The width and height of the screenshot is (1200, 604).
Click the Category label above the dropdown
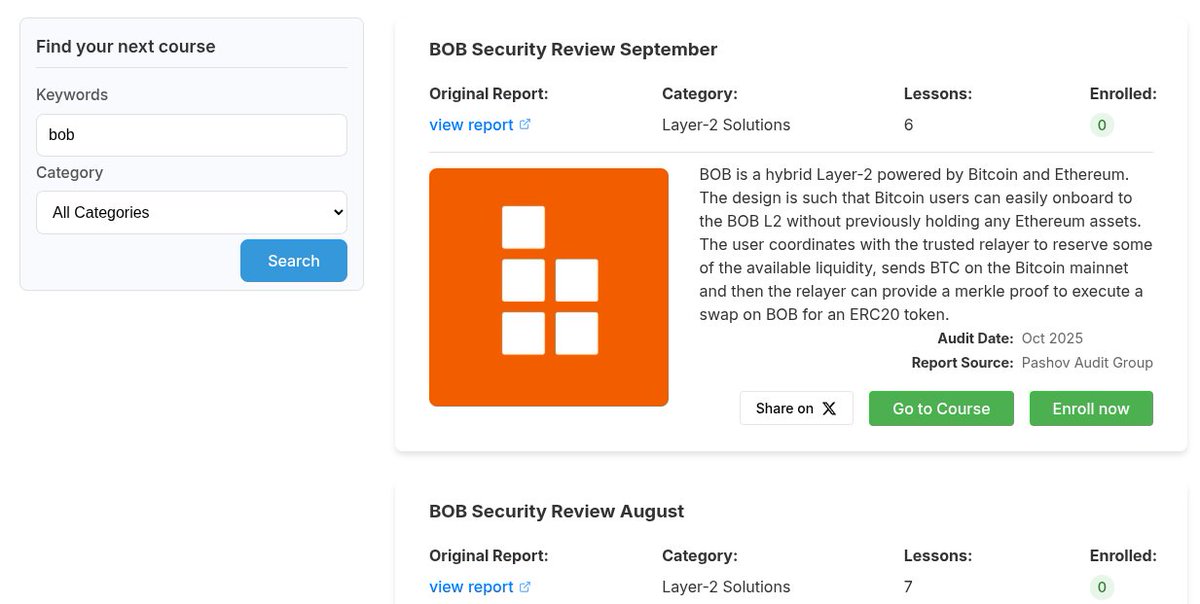[70, 173]
